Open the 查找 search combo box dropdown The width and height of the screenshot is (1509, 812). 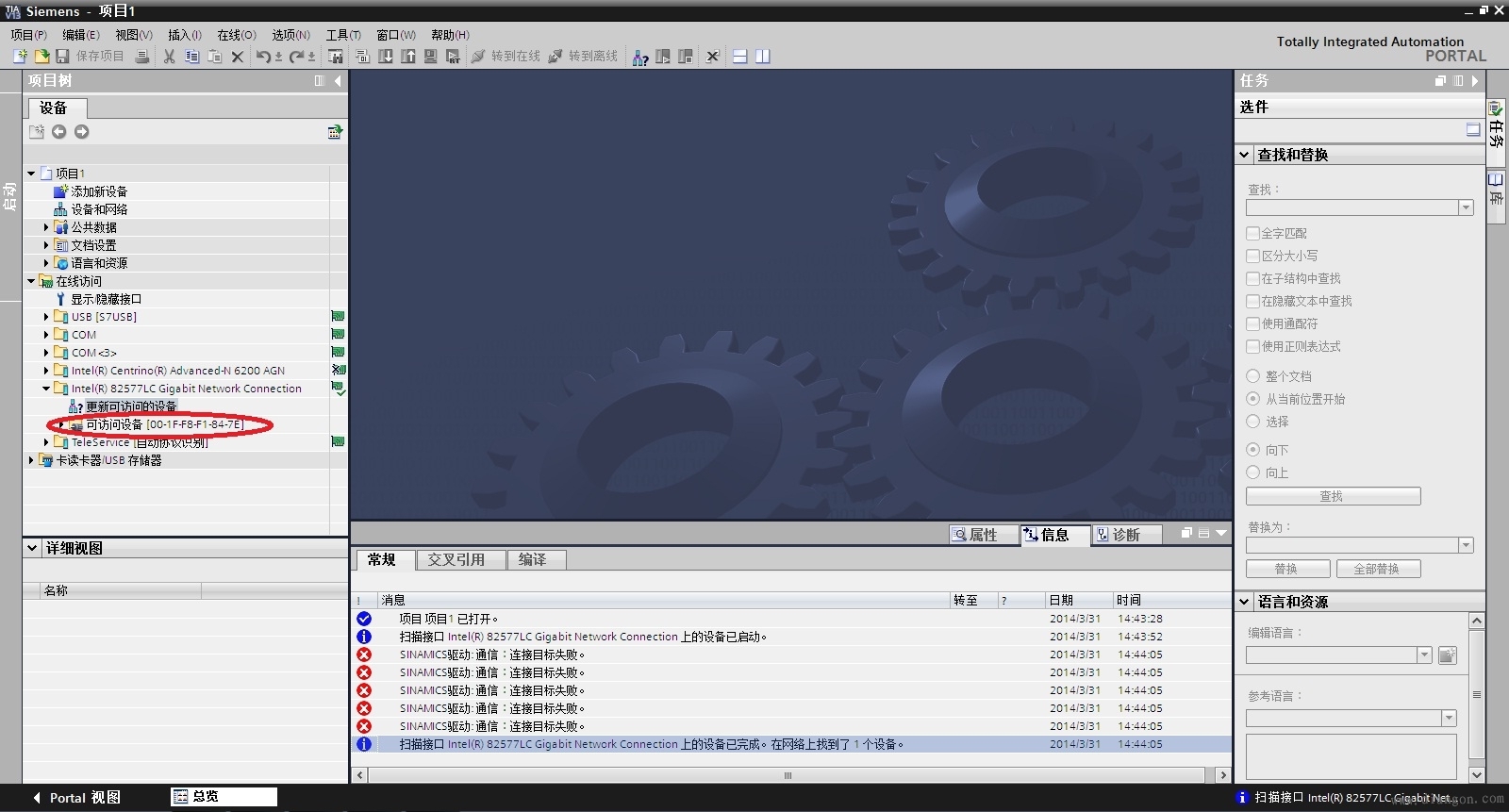coord(1466,207)
